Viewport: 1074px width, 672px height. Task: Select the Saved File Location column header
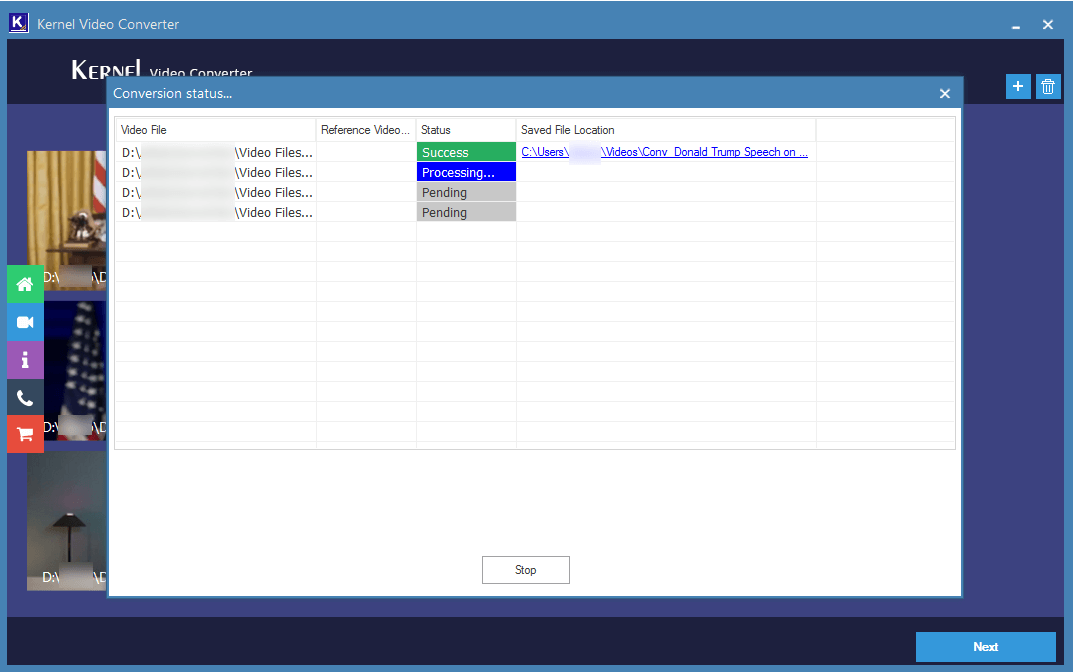point(666,129)
